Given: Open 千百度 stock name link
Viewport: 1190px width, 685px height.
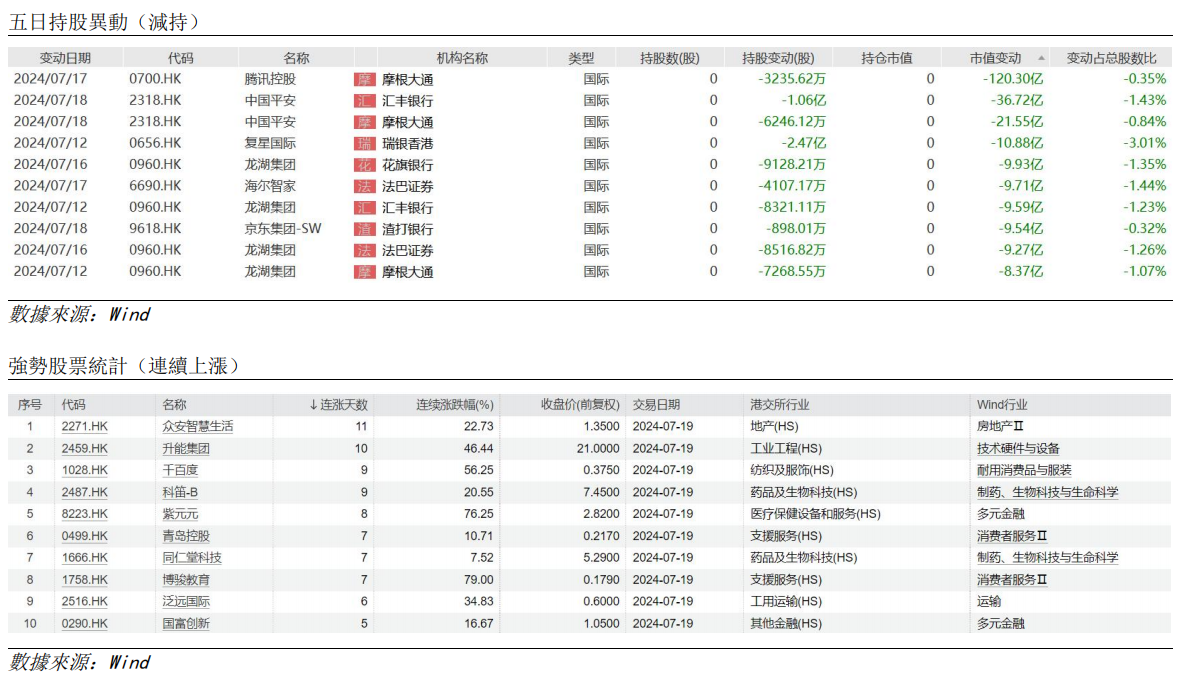Looking at the screenshot, I should pos(180,470).
